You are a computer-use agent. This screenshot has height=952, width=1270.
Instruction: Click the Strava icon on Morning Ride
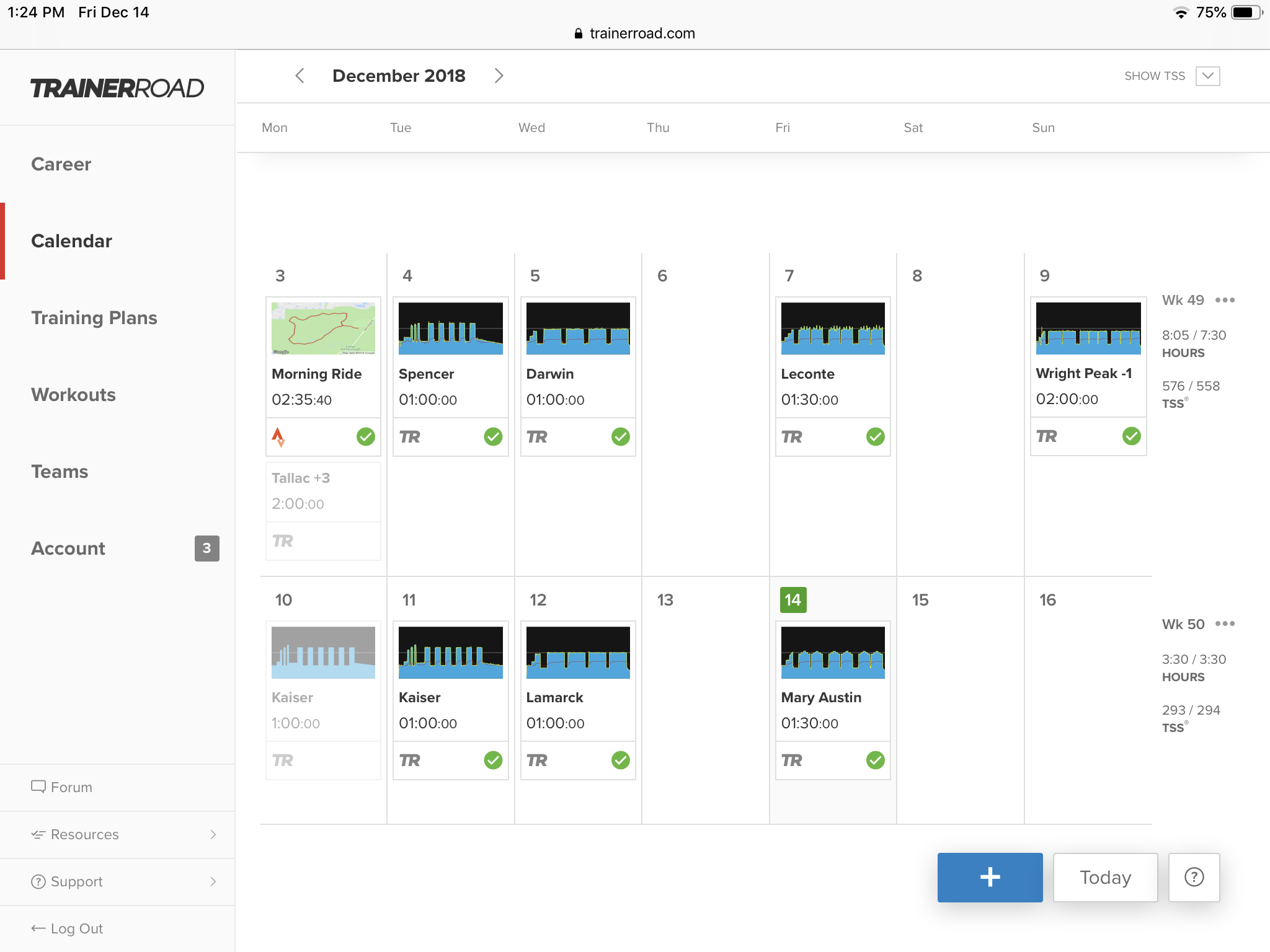coord(278,437)
